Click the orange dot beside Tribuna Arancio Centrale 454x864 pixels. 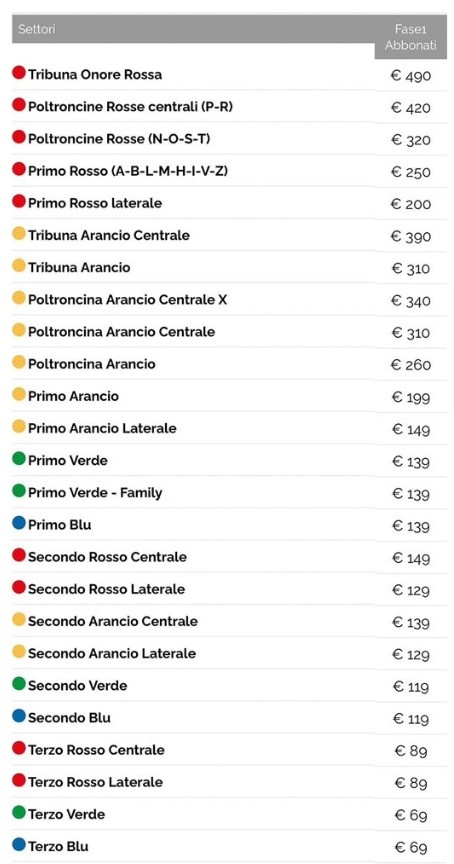coord(19,234)
